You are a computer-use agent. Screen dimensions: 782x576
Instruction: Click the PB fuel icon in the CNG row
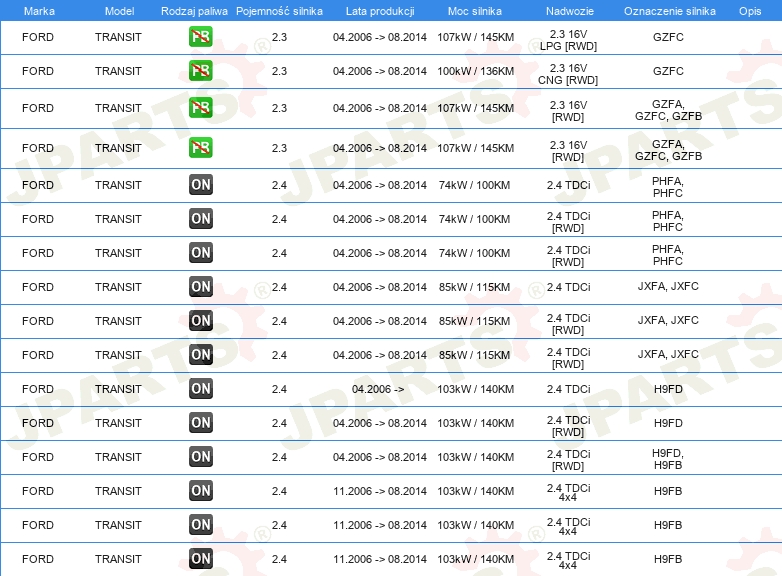pyautogui.click(x=200, y=70)
